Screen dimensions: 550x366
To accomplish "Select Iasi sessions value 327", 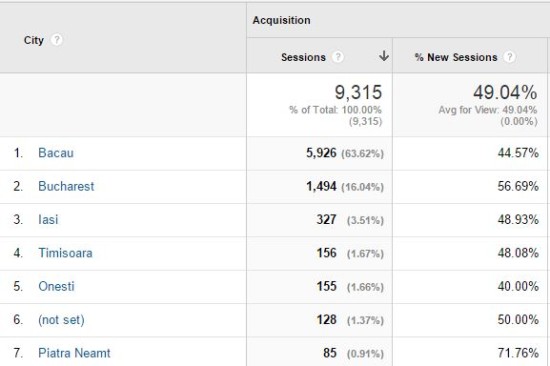I will click(x=326, y=220).
